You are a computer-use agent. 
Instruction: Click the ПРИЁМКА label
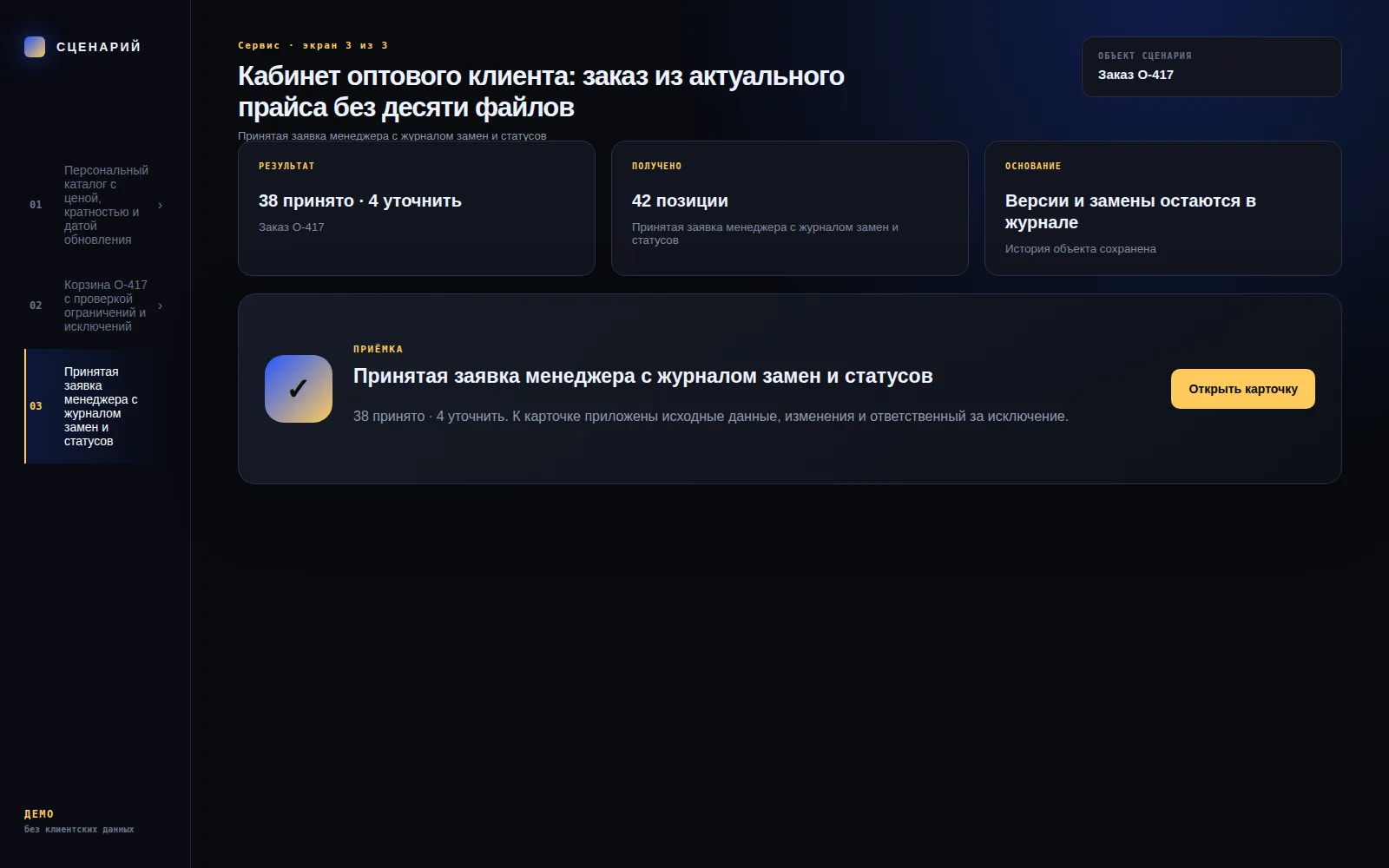(x=379, y=349)
